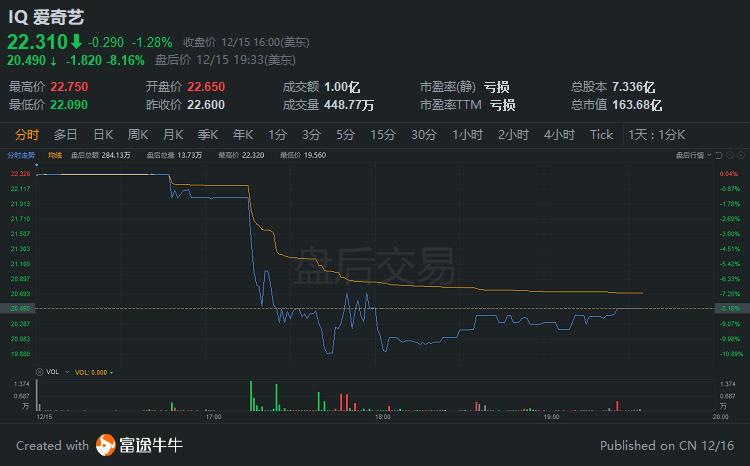Click the 17:00 time axis label
Viewport: 750px width, 466px height.
(213, 417)
